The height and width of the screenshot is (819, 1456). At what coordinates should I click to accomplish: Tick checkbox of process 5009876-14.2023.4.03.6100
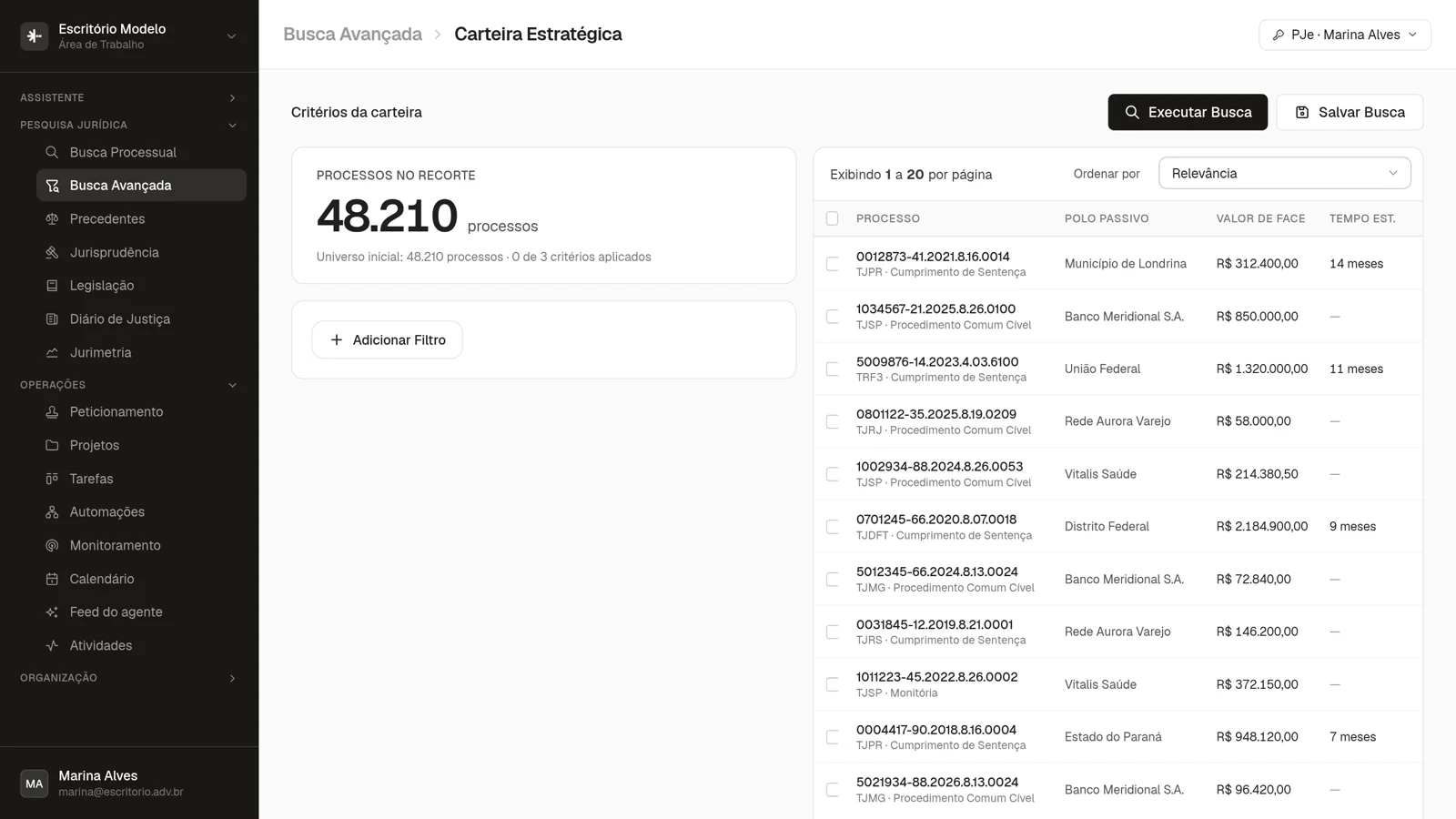click(x=832, y=369)
